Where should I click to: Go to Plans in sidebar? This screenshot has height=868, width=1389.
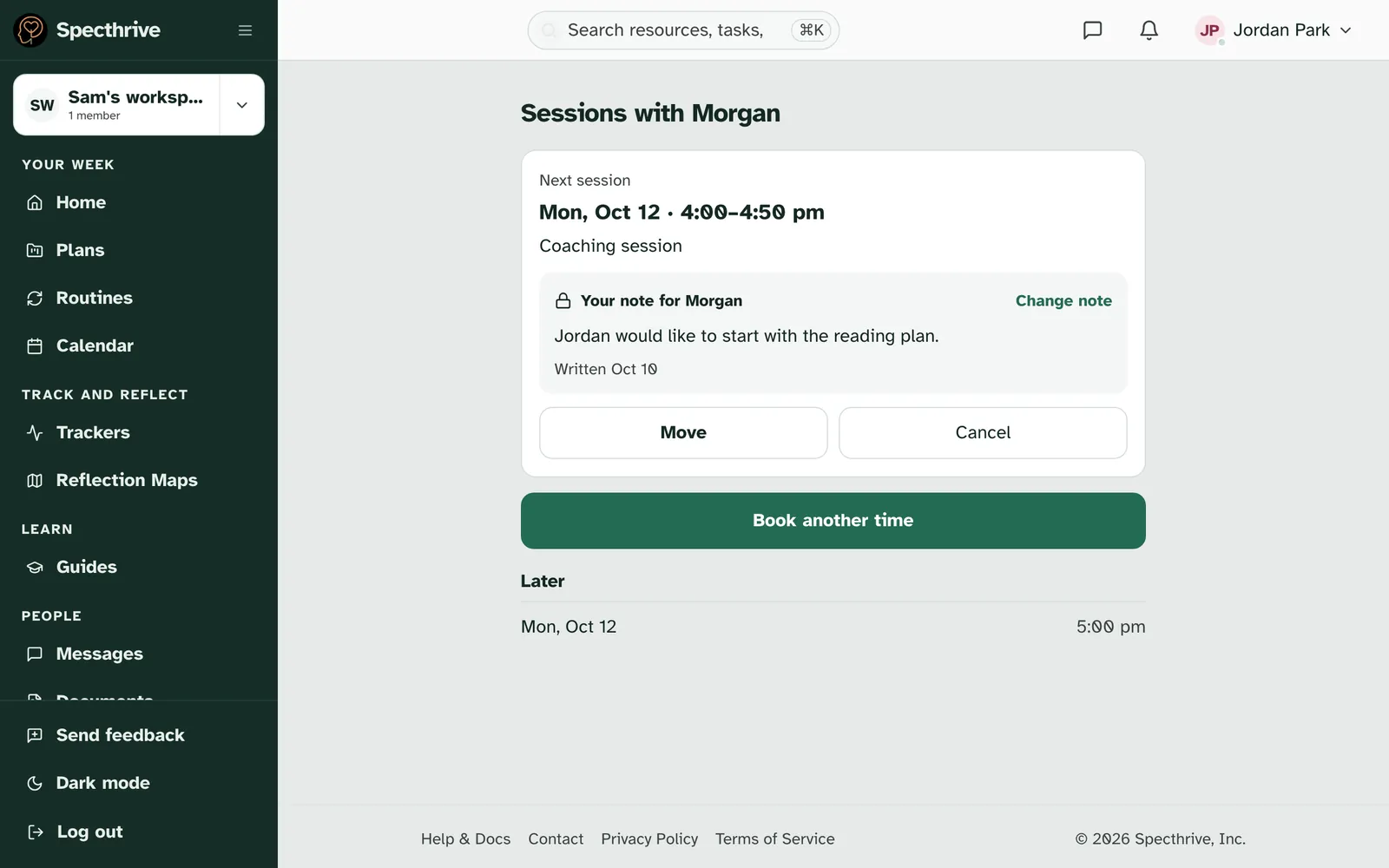(139, 250)
